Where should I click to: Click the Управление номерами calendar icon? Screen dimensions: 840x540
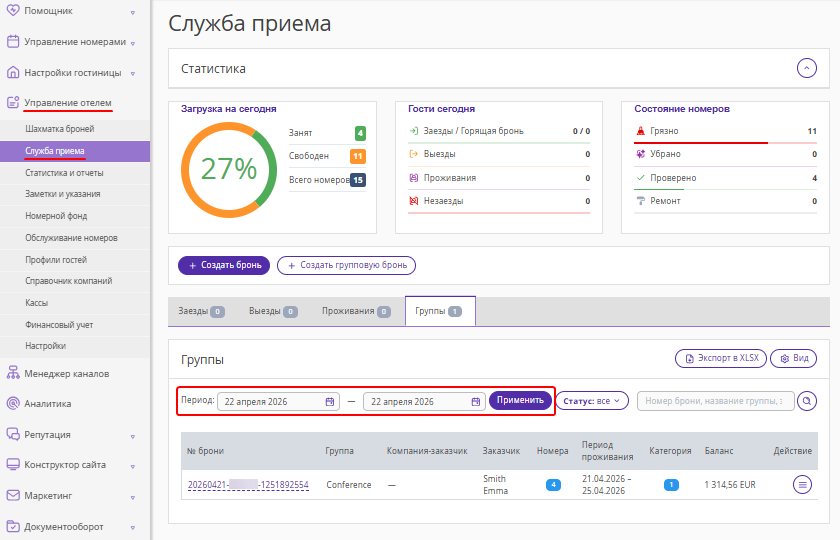[x=13, y=41]
